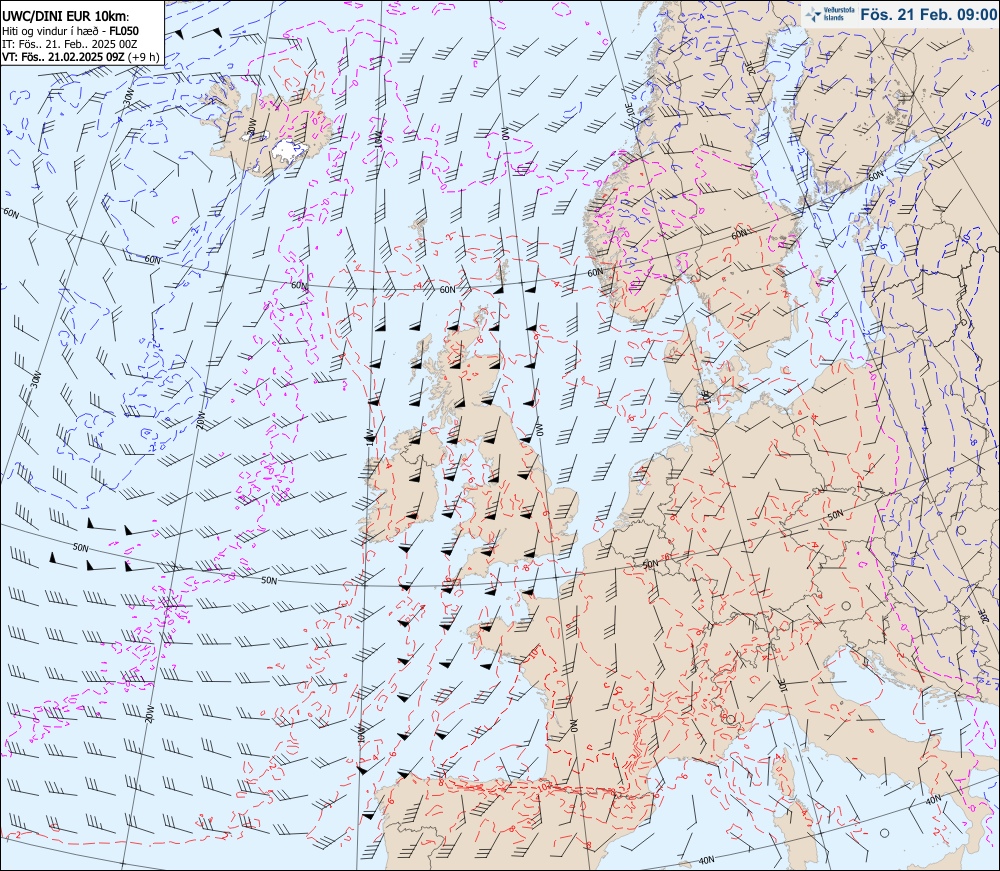Click the white Vatnajökull glacier on Iceland
Screen dimensions: 1000x871
(x=288, y=150)
